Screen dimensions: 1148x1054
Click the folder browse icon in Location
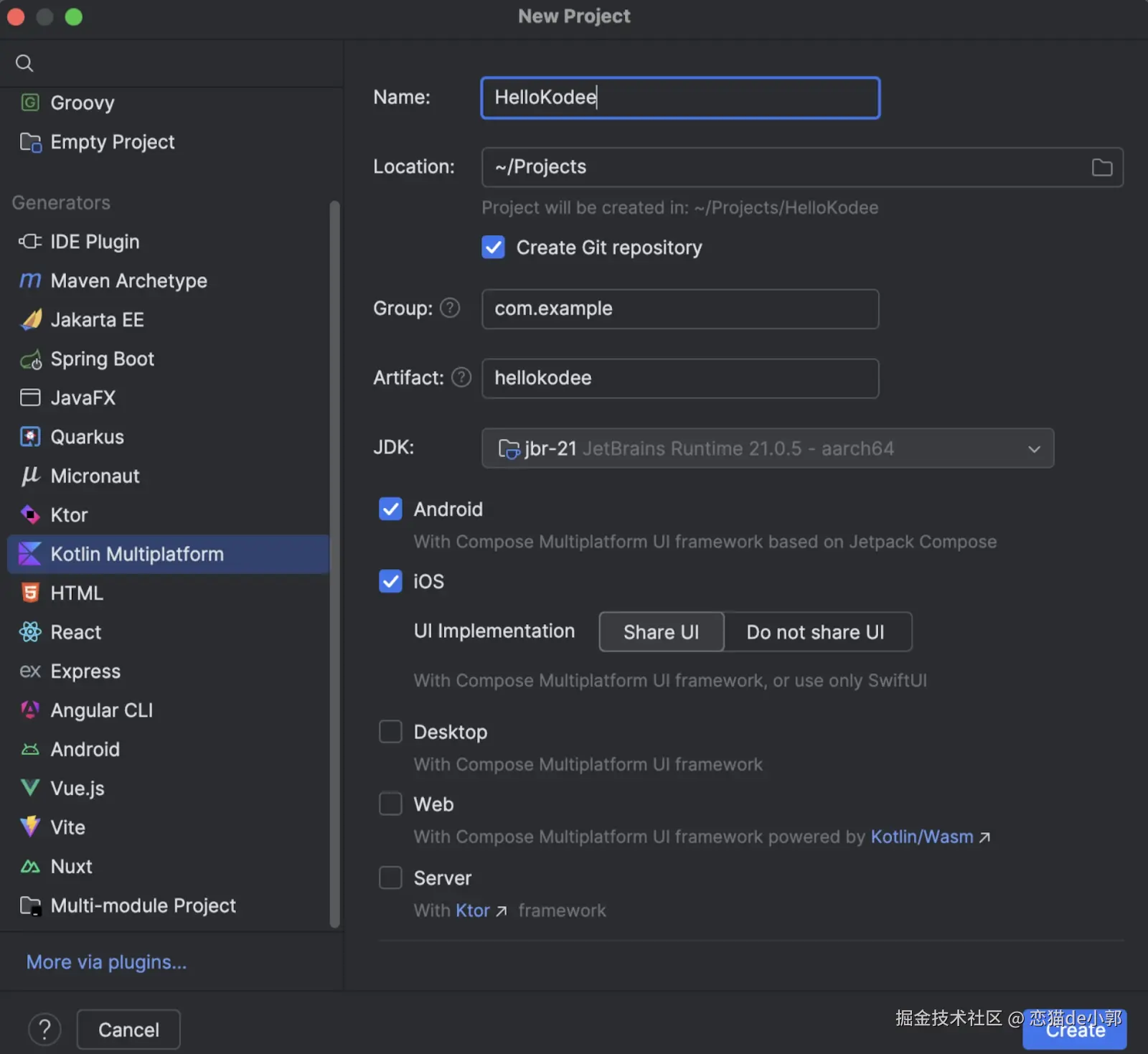(1101, 167)
